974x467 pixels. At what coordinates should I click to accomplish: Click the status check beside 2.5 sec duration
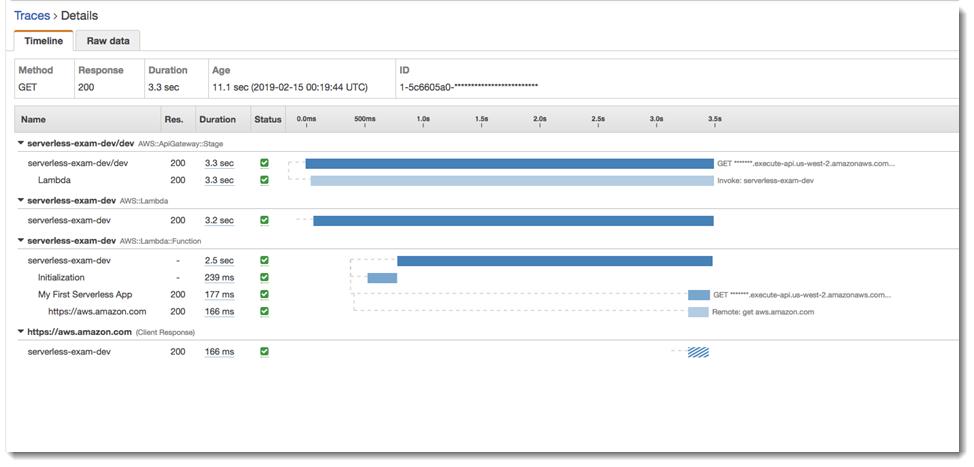pyautogui.click(x=264, y=260)
